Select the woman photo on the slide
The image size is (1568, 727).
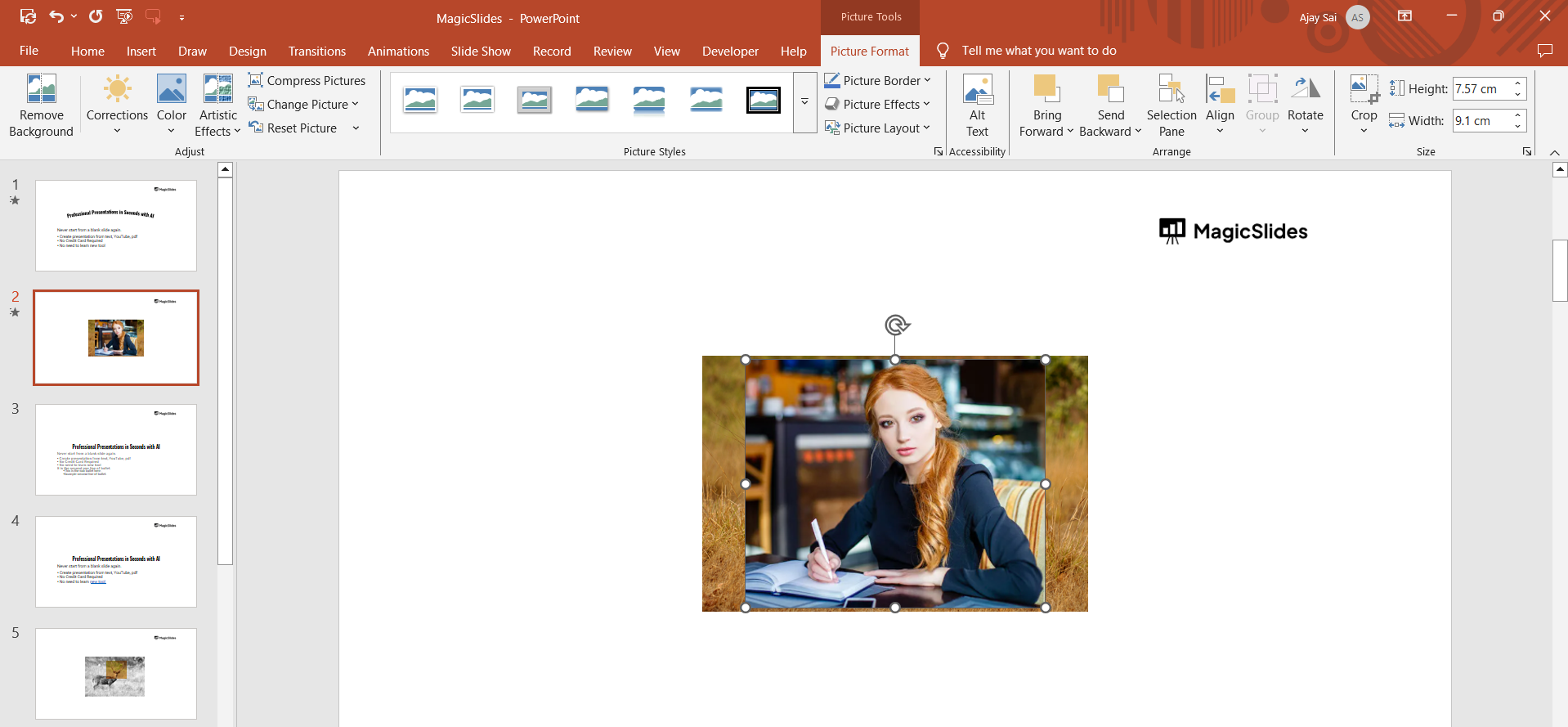pyautogui.click(x=895, y=484)
